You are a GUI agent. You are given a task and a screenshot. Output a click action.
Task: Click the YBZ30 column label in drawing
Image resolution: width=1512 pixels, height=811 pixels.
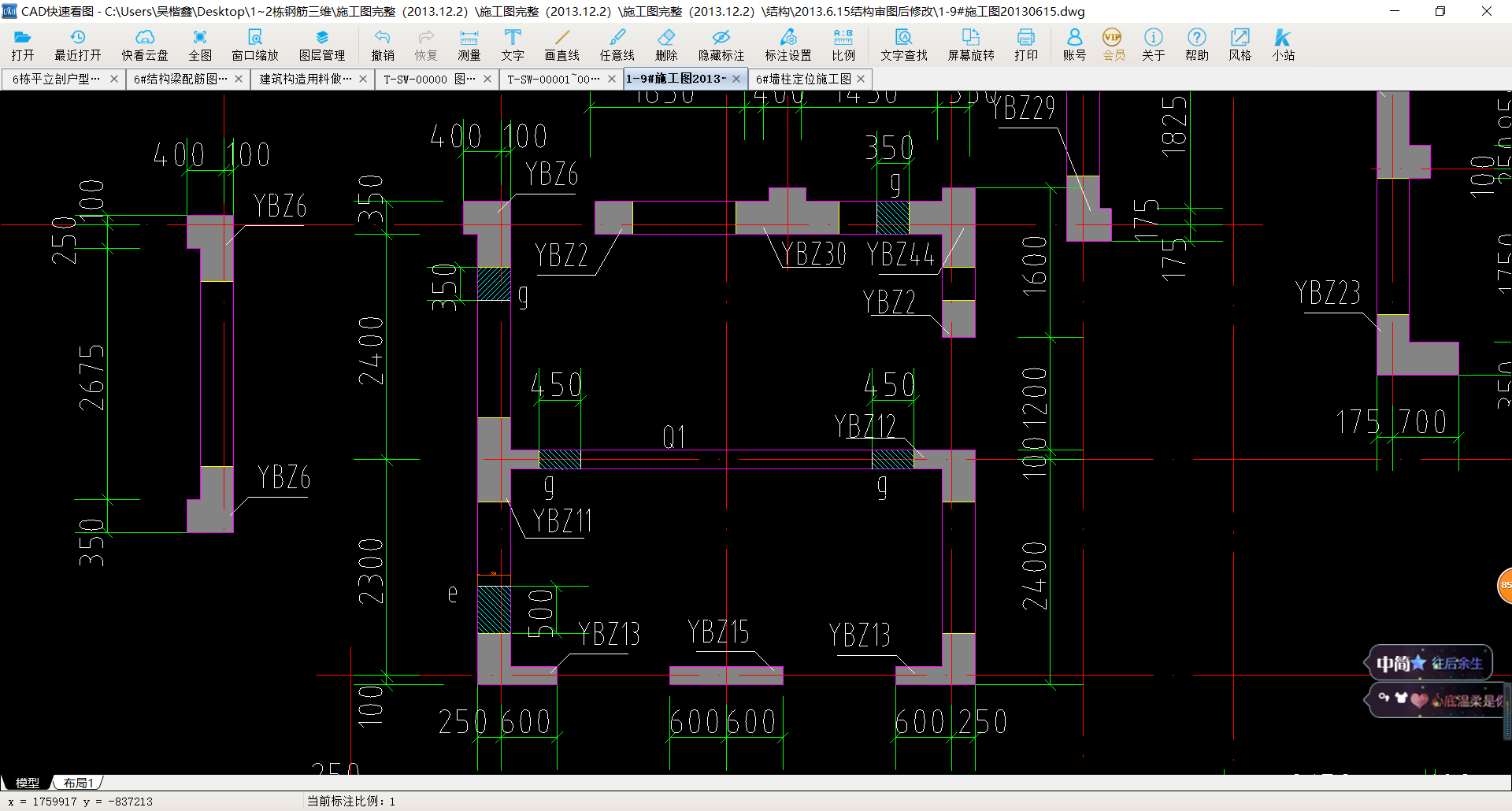click(x=813, y=254)
